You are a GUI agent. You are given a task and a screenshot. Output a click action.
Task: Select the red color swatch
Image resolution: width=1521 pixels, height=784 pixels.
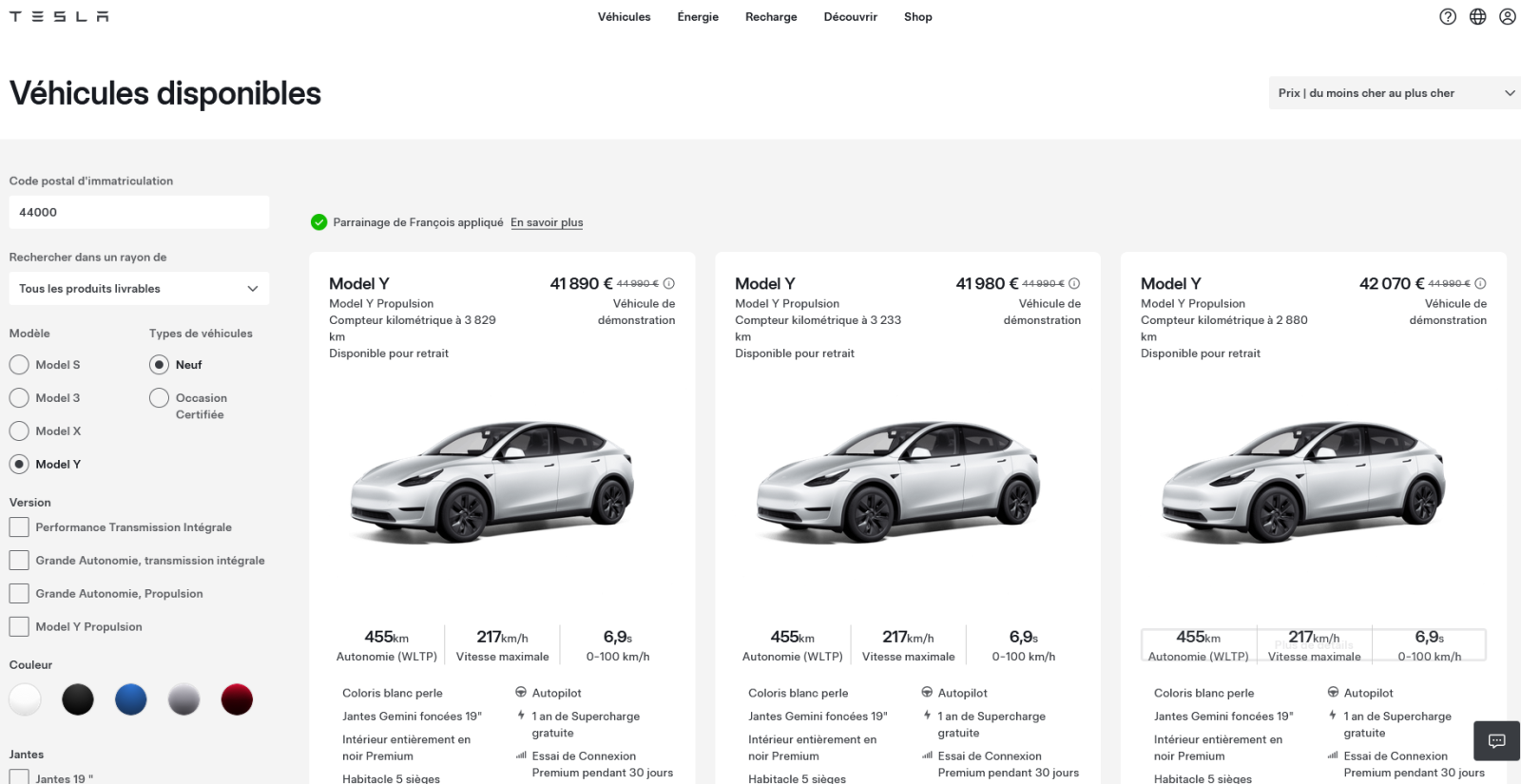238,699
